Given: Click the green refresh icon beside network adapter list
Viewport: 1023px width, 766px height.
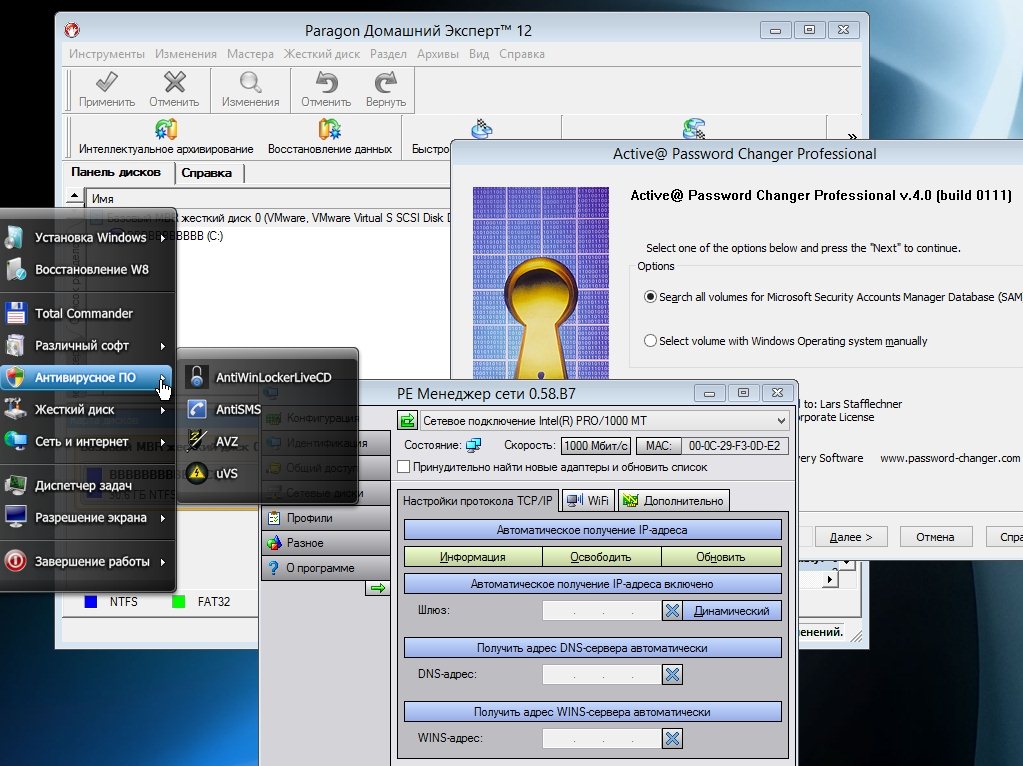Looking at the screenshot, I should point(408,421).
